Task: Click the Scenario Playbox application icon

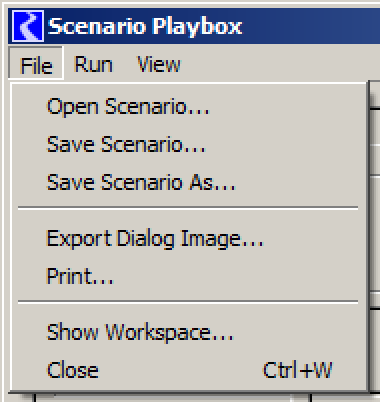Action: [28, 26]
